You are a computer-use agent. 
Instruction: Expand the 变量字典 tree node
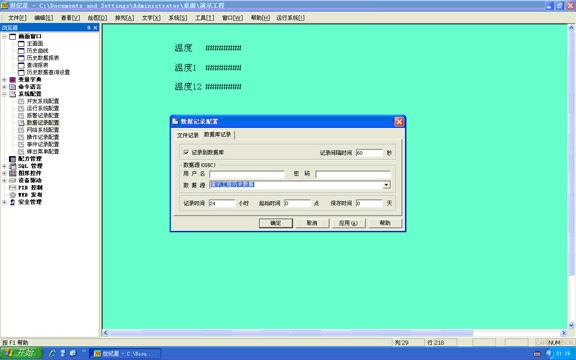tap(4, 80)
